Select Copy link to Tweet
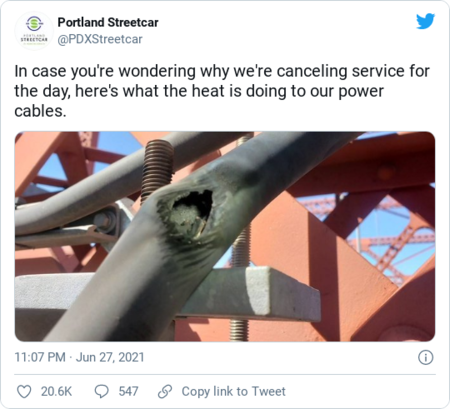 [233, 391]
